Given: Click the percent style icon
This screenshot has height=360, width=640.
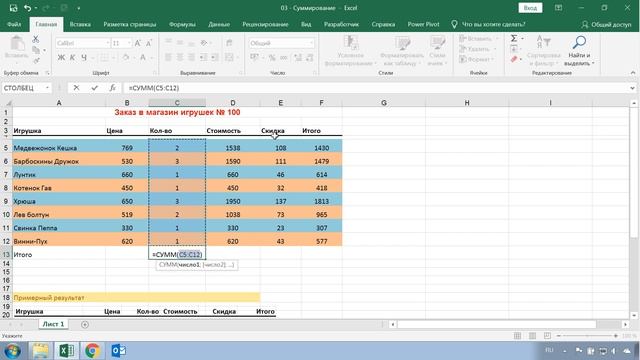Looking at the screenshot, I should pyautogui.click(x=272, y=58).
